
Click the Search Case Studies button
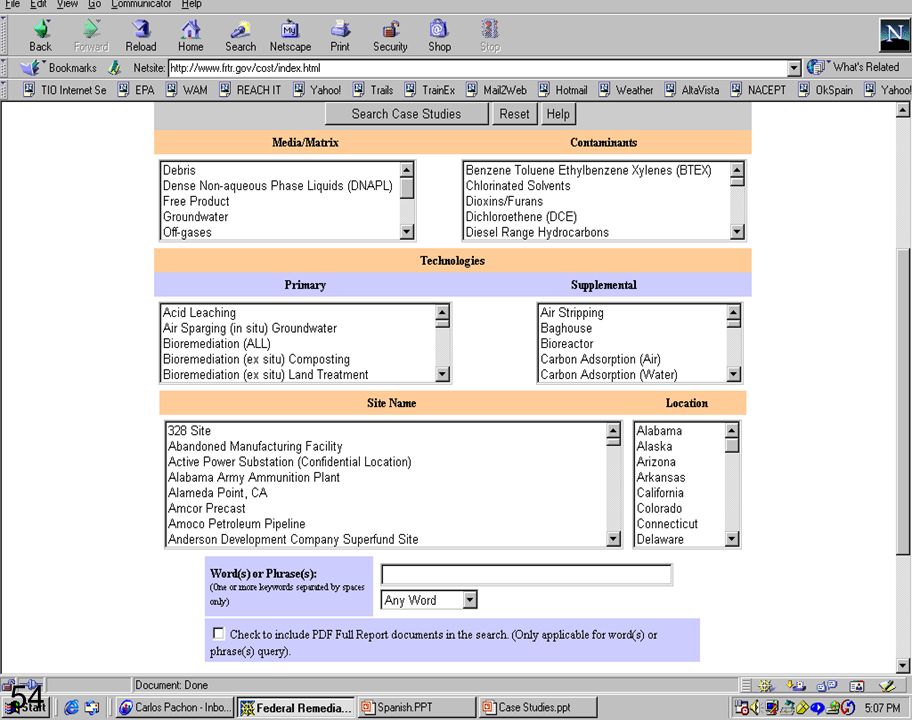tap(407, 114)
